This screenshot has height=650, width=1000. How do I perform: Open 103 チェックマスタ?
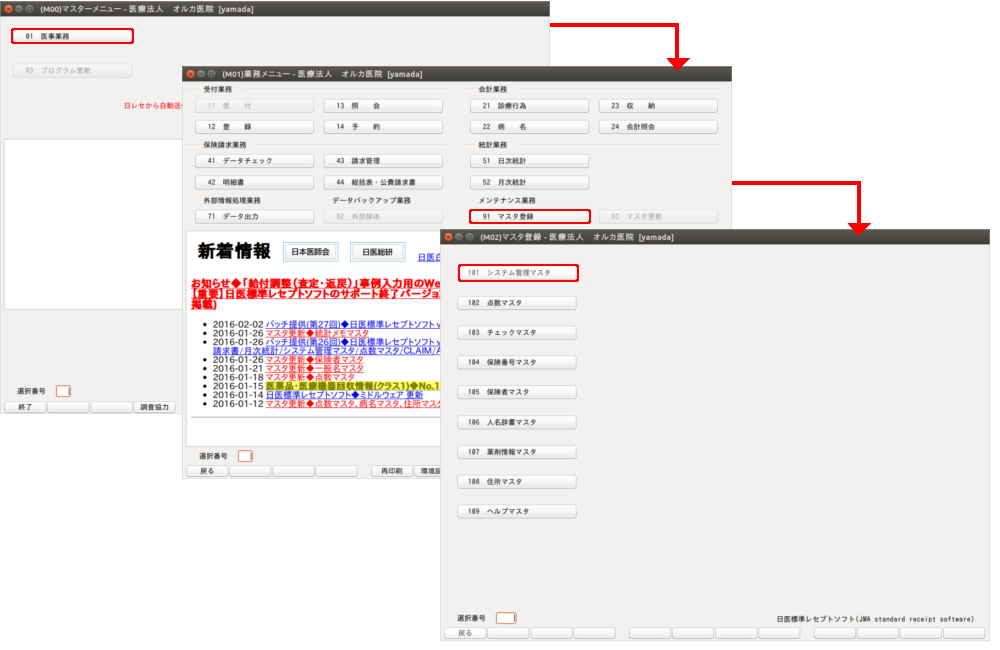(x=517, y=333)
